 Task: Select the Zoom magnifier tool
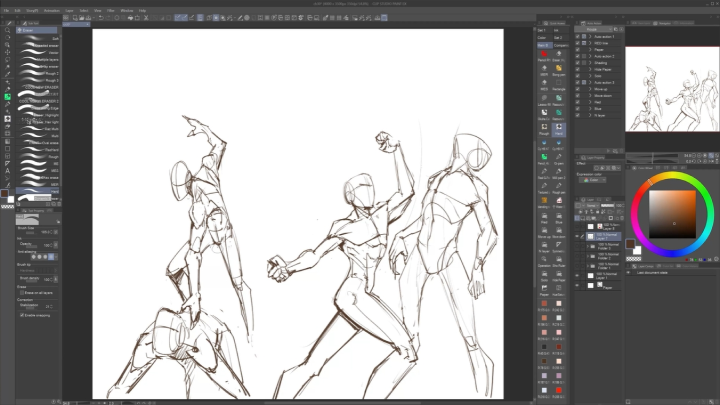point(7,30)
